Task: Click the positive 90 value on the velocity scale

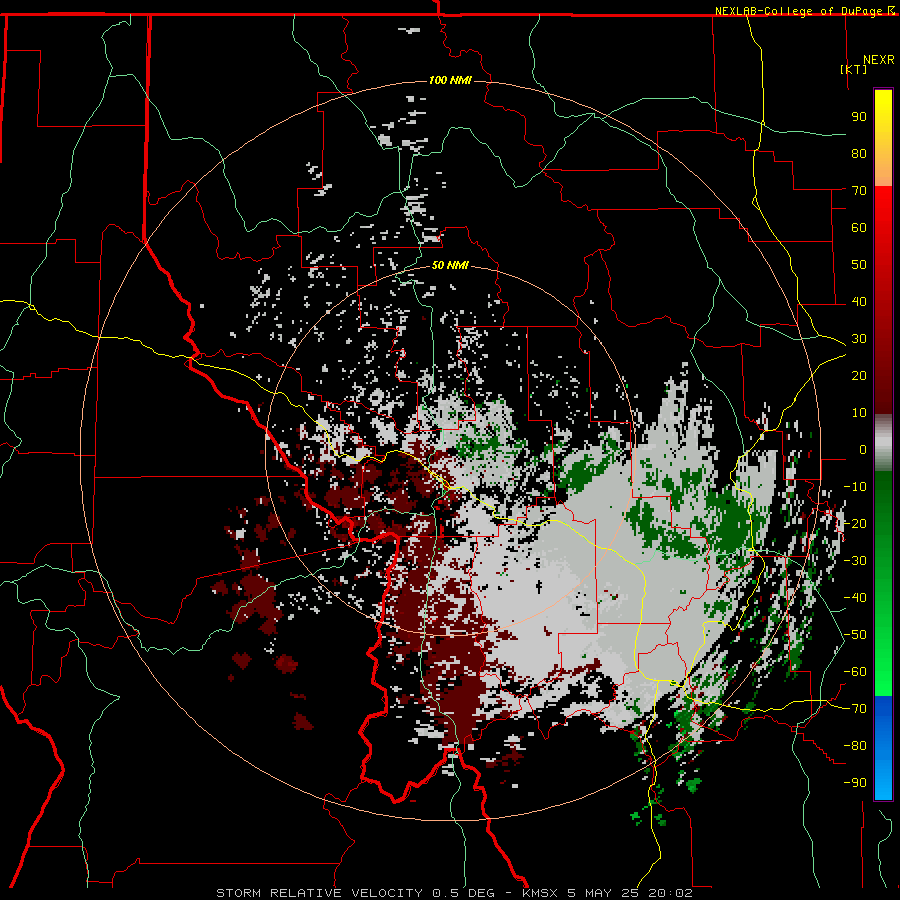Action: 859,117
